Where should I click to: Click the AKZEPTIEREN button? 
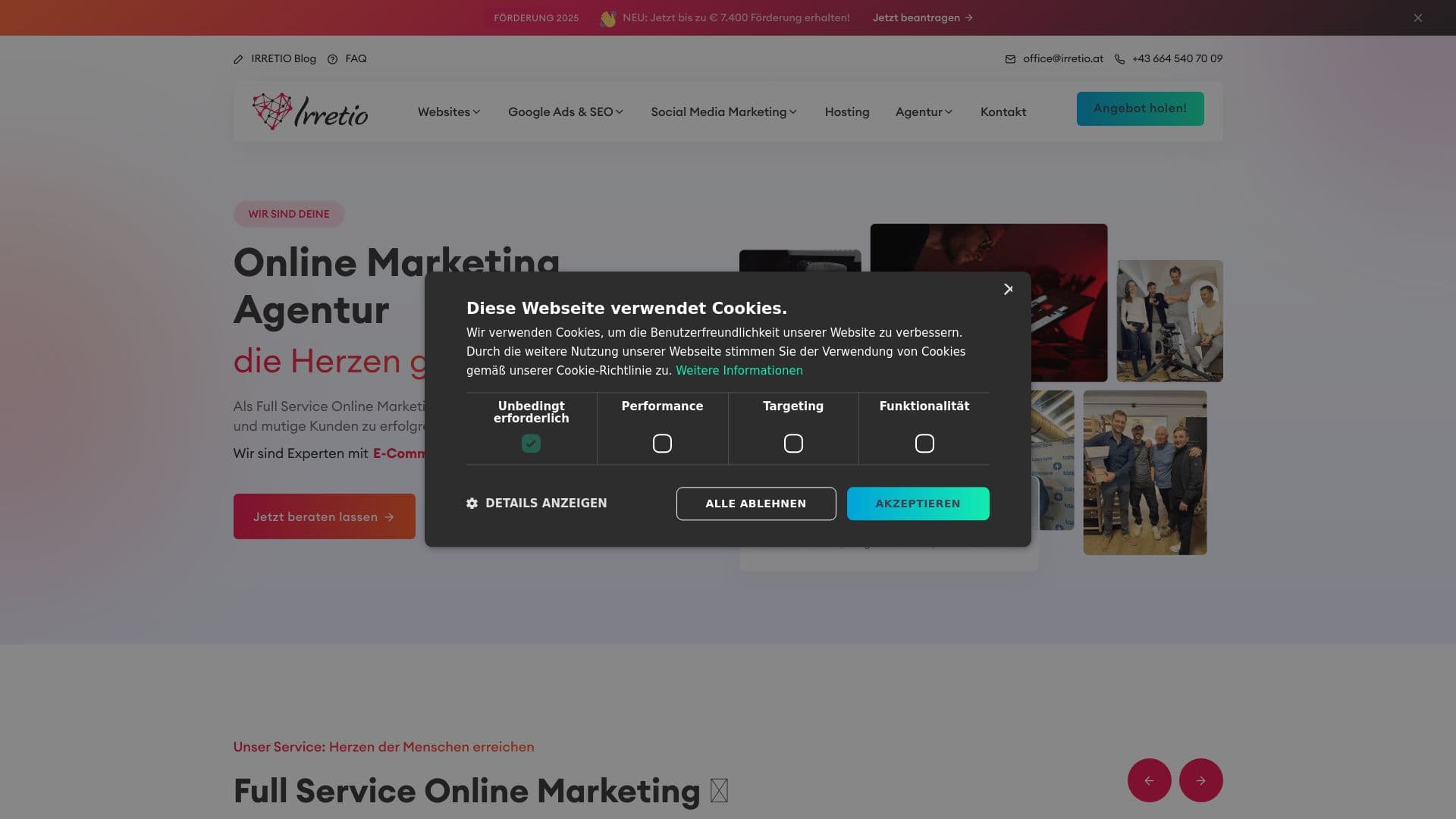tap(918, 503)
